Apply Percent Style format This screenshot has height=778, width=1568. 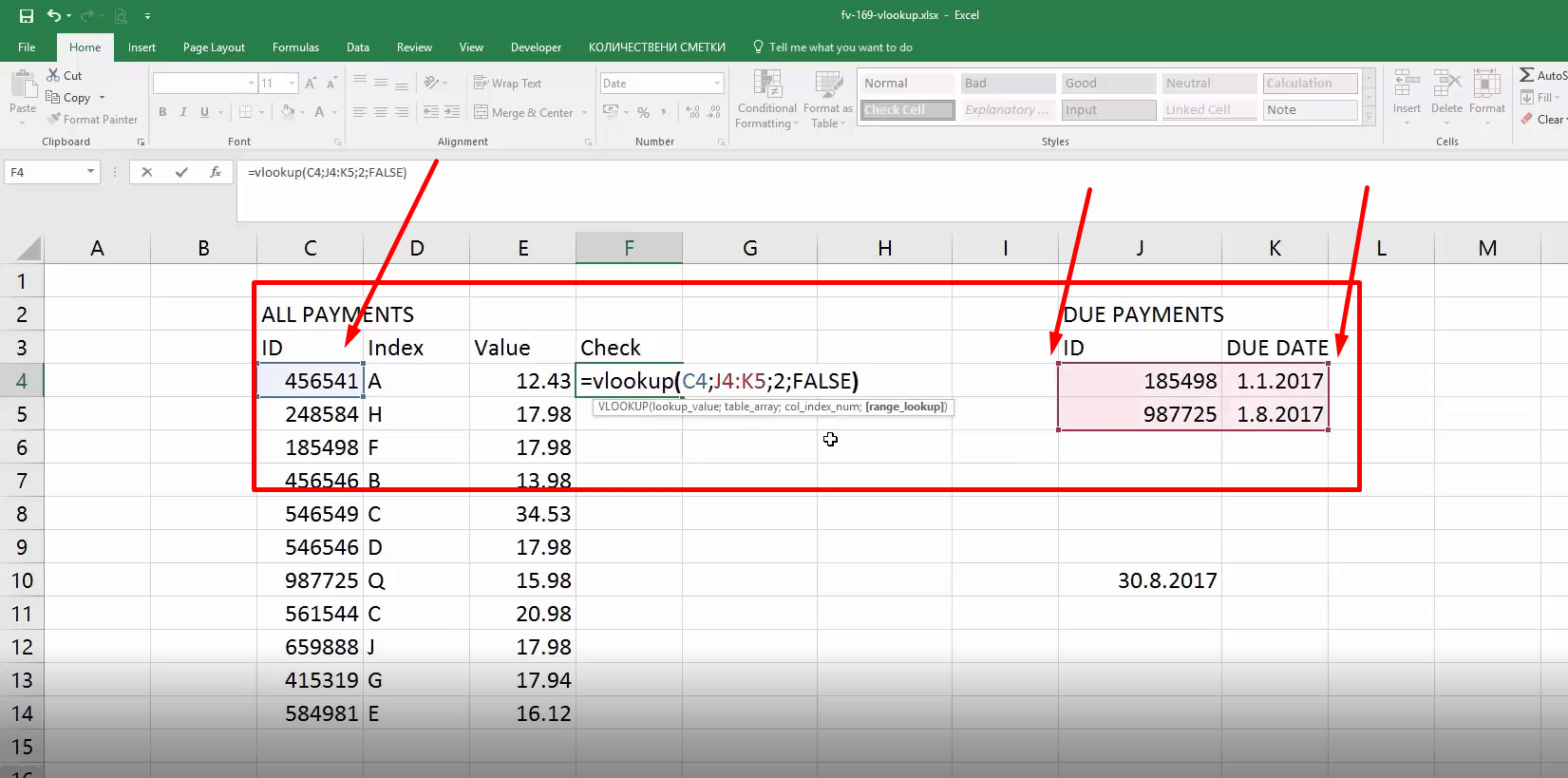643,112
